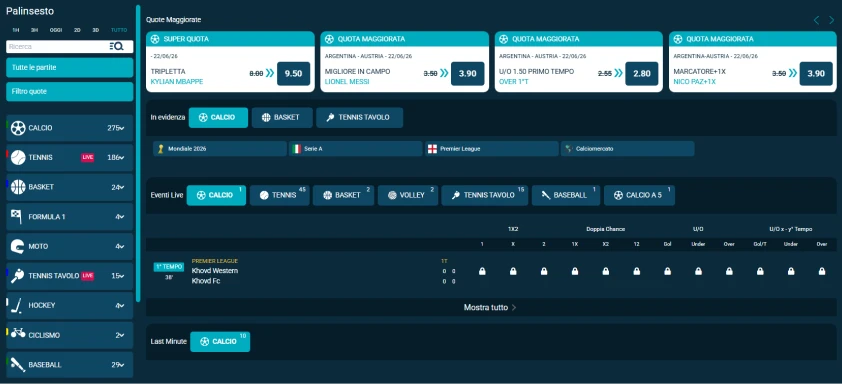
Task: Select the 3D time filter
Action: click(96, 30)
